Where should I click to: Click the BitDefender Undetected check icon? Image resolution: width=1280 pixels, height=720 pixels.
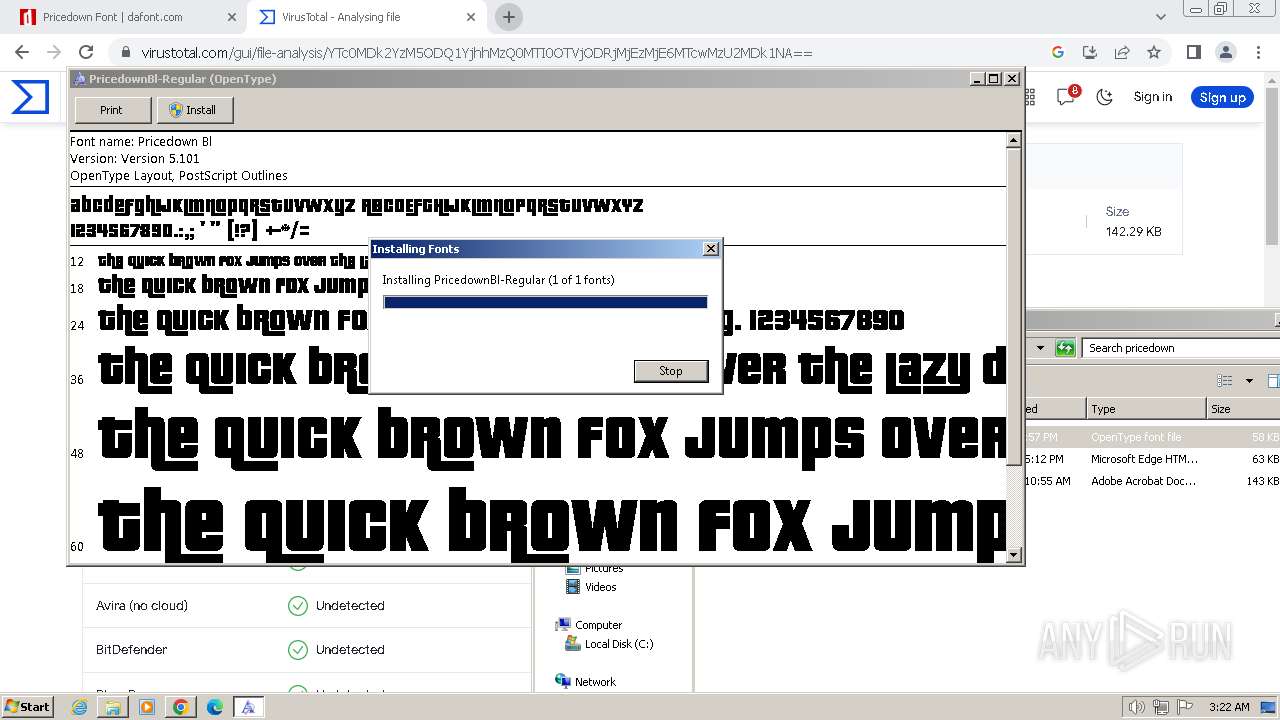click(x=297, y=650)
